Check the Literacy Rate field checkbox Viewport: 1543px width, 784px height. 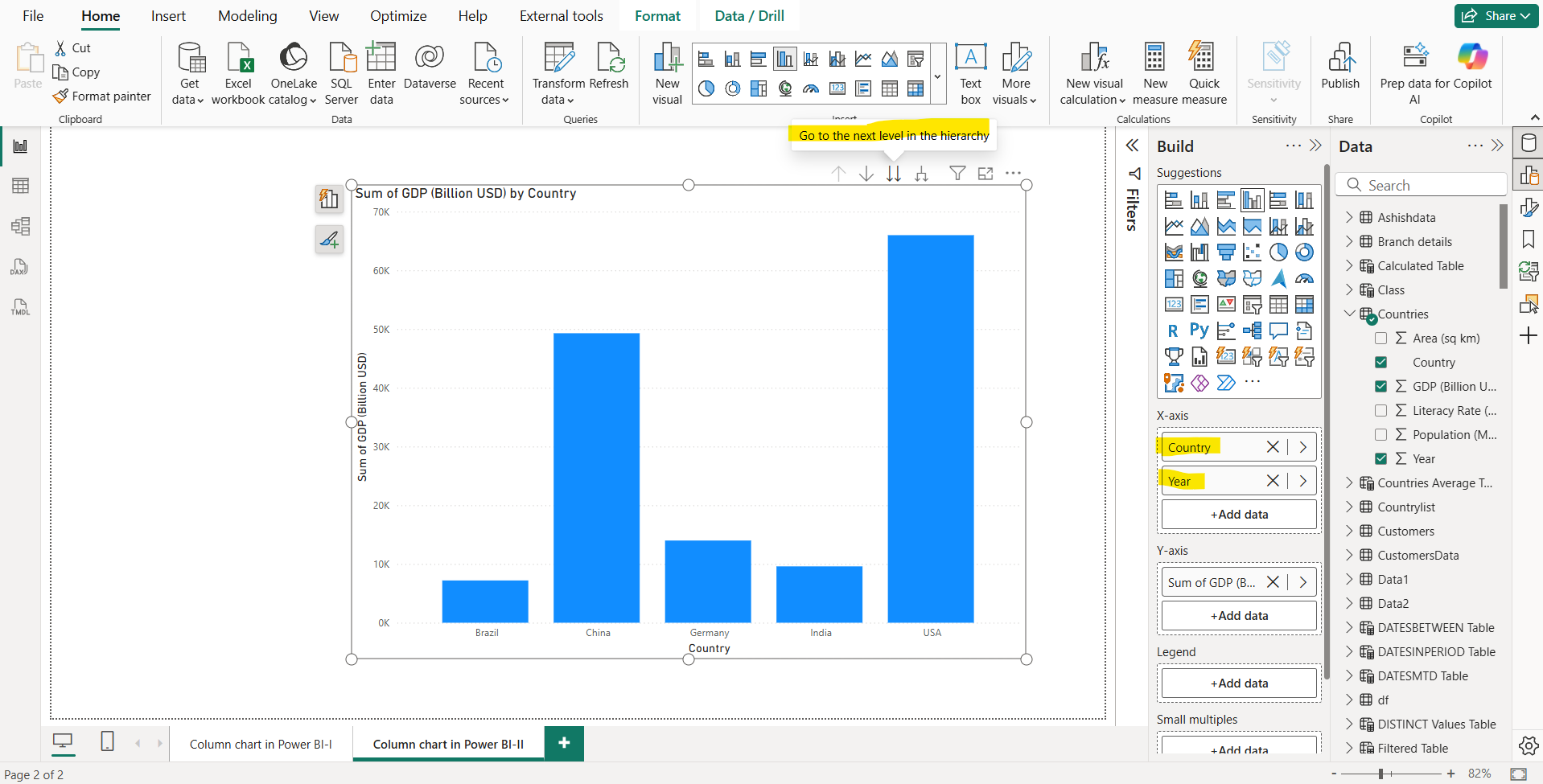tap(1382, 410)
